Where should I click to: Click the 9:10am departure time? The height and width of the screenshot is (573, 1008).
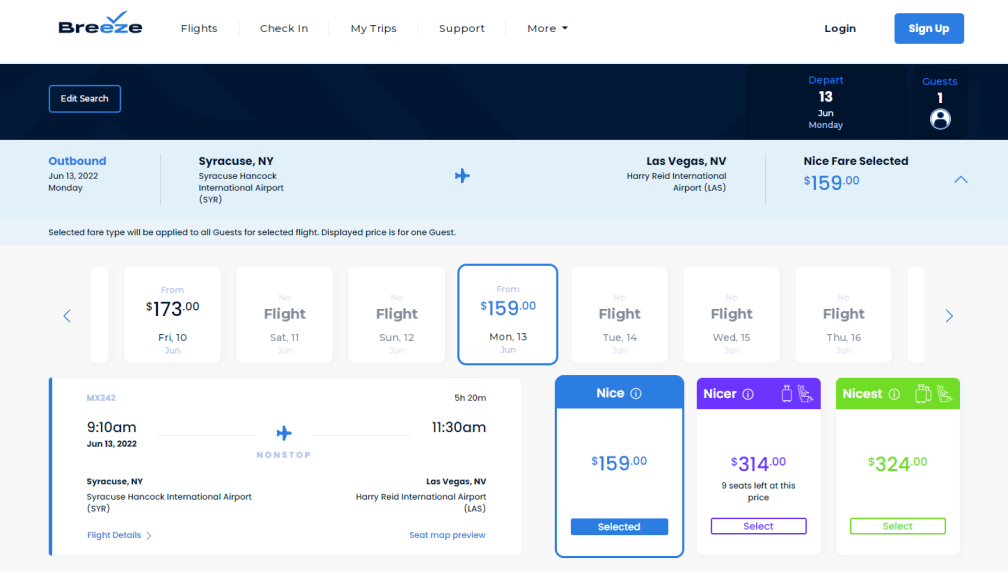click(x=112, y=427)
